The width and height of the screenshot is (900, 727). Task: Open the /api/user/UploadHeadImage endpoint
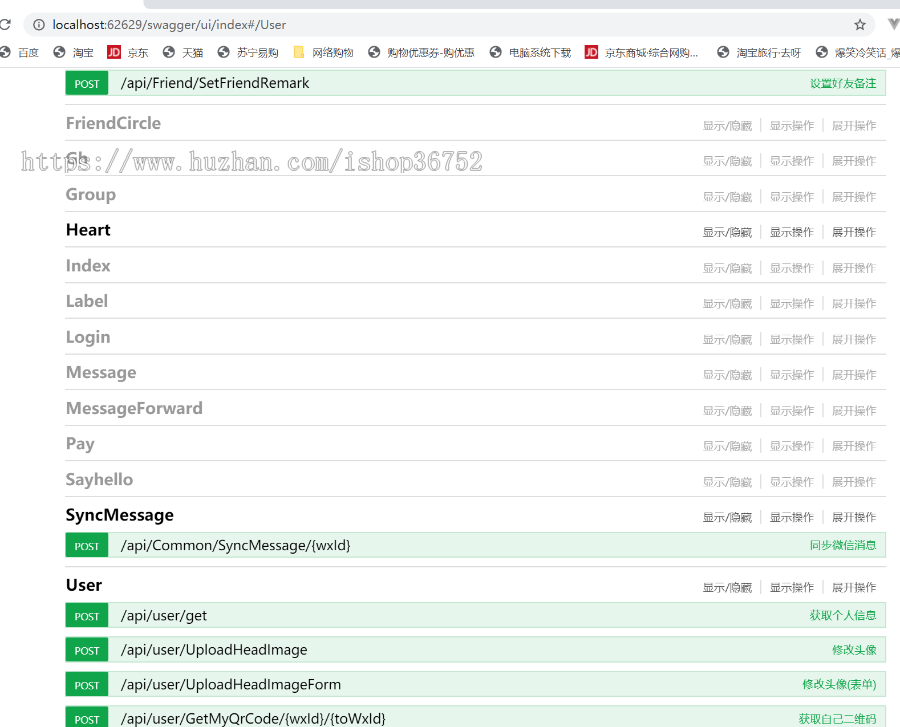214,650
